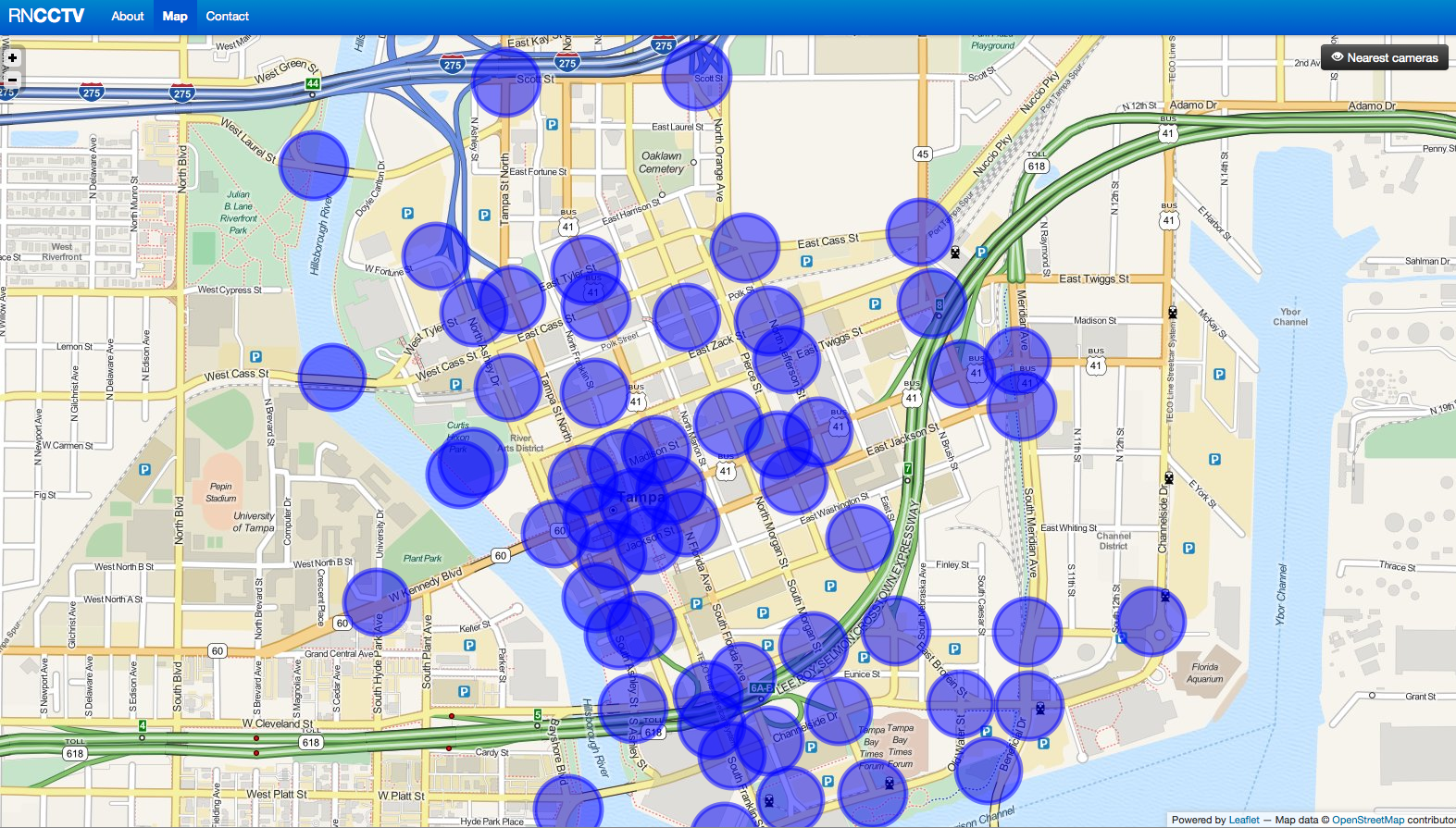Follow the Leaflet attribution link

pos(1243,820)
